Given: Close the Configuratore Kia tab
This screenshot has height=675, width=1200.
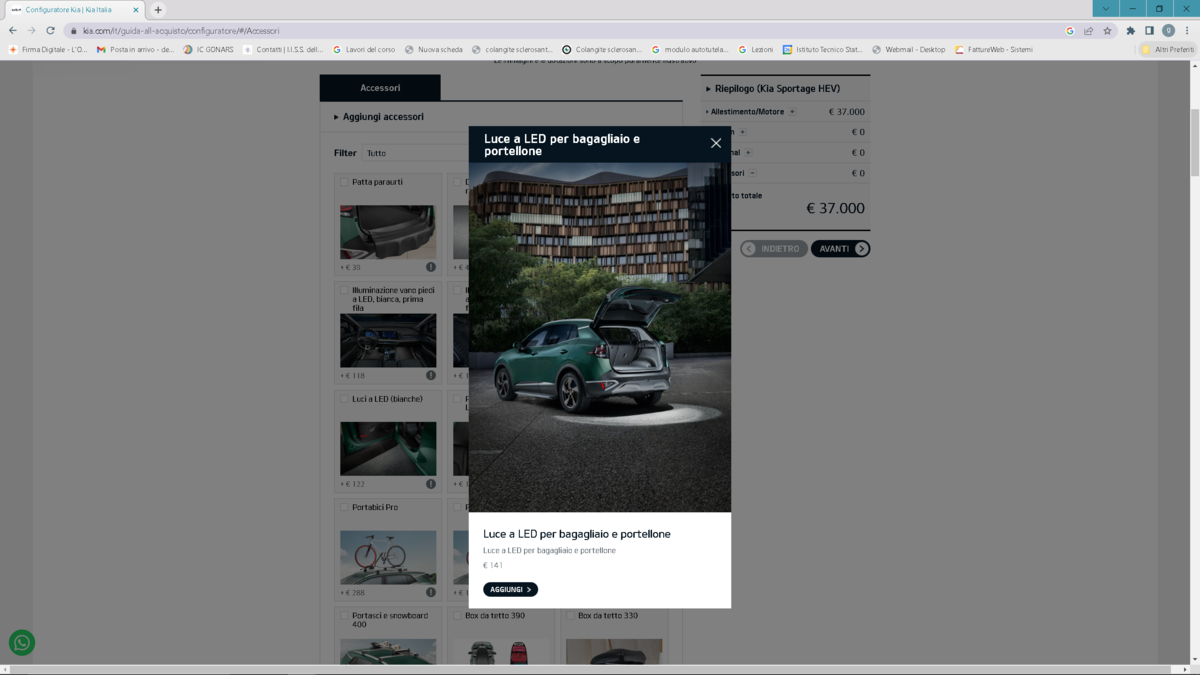Looking at the screenshot, I should (136, 10).
